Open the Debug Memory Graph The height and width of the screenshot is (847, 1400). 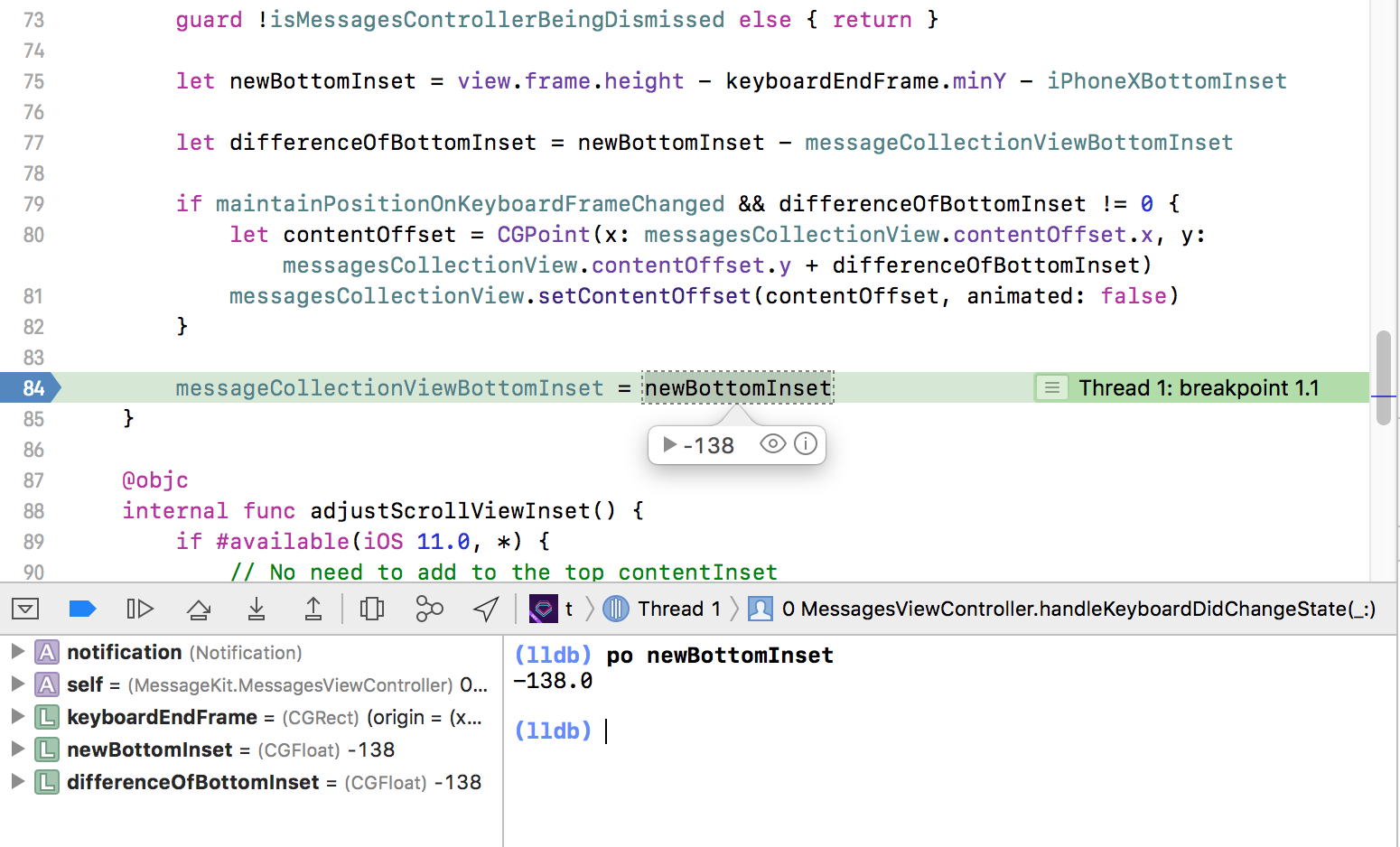429,610
